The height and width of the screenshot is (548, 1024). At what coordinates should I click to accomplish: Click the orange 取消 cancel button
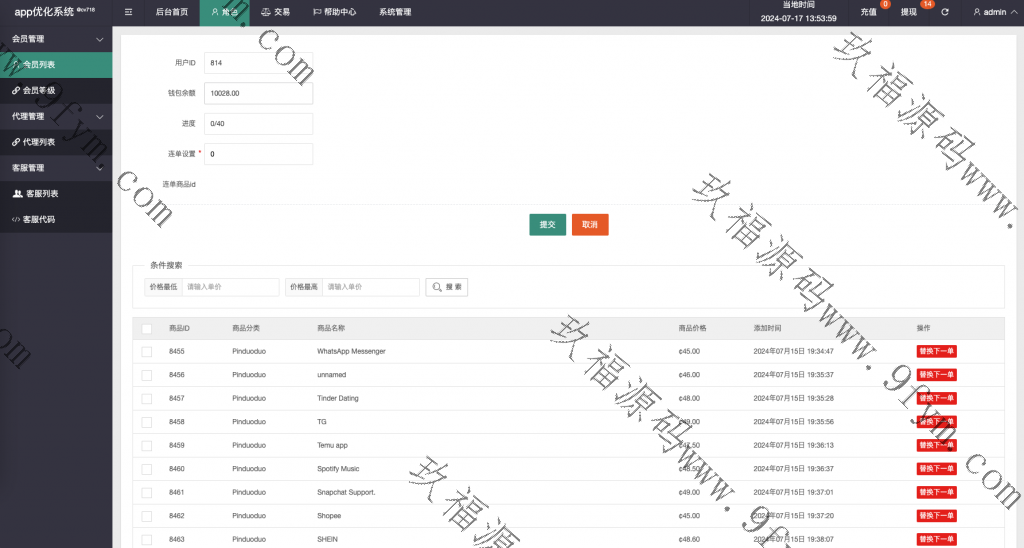[590, 225]
